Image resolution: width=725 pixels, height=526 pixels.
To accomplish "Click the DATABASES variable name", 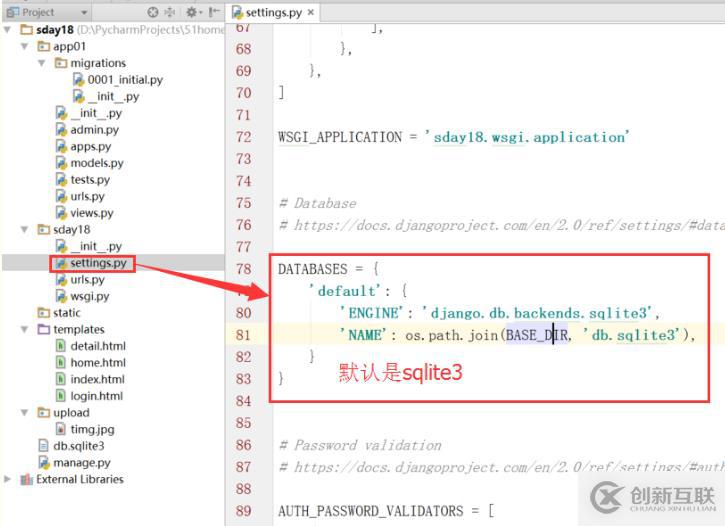I will click(x=313, y=269).
